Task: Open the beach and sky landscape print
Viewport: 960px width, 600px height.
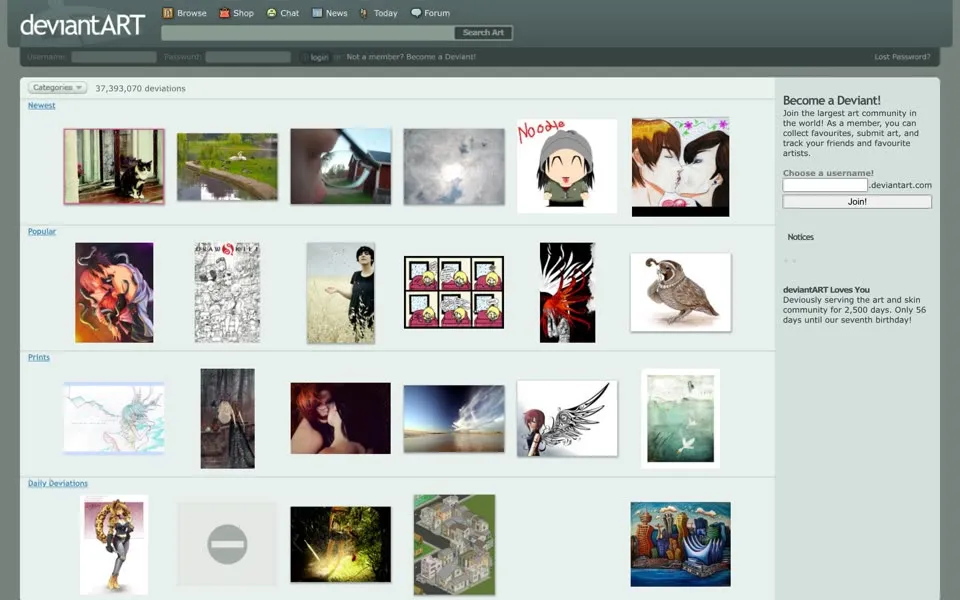Action: point(454,419)
